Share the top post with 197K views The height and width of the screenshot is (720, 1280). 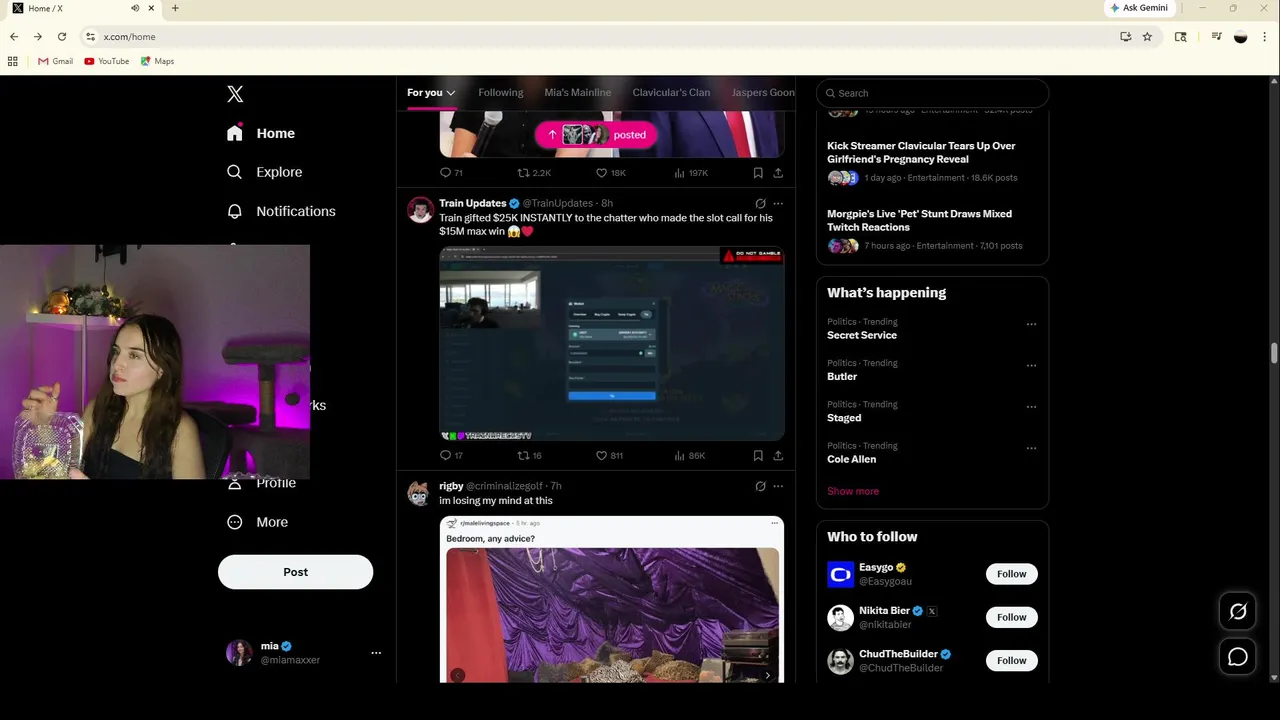(x=778, y=173)
